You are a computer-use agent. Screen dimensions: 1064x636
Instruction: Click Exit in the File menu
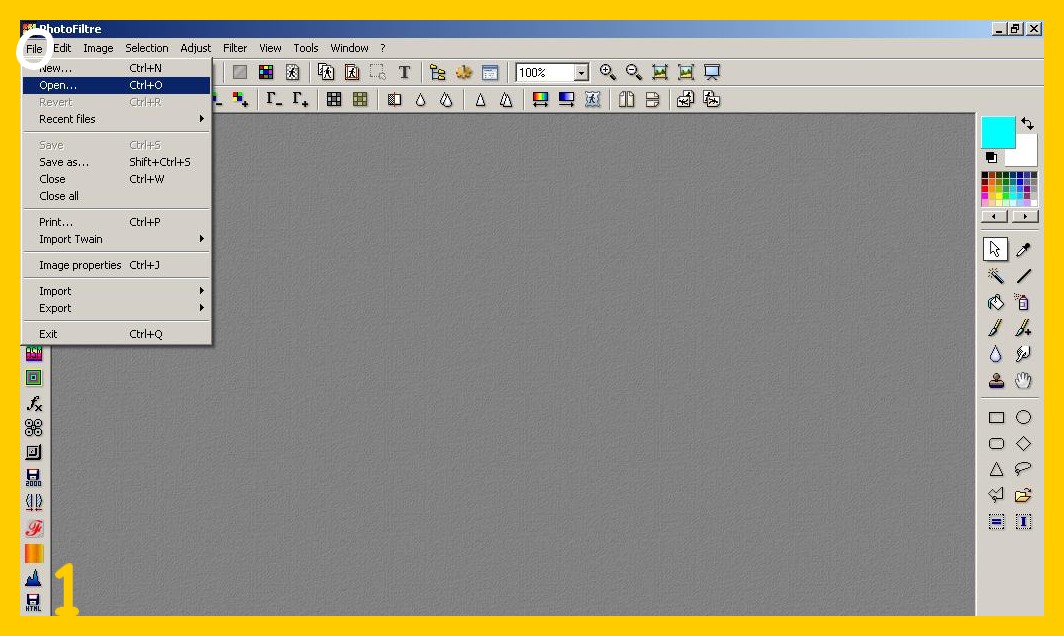point(48,334)
